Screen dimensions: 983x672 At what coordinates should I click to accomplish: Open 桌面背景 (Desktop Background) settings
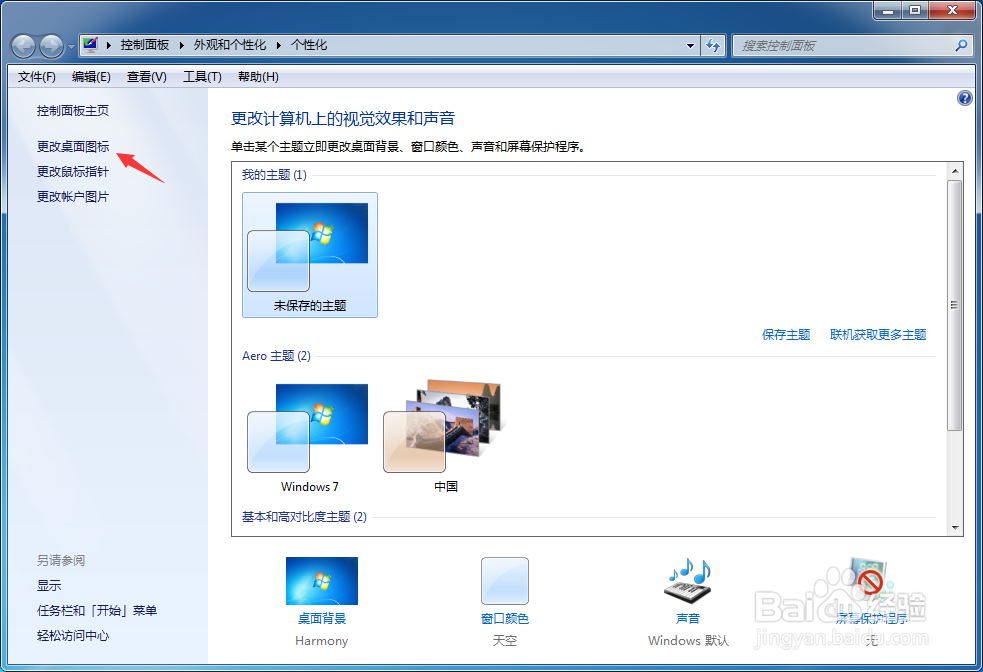tap(321, 581)
